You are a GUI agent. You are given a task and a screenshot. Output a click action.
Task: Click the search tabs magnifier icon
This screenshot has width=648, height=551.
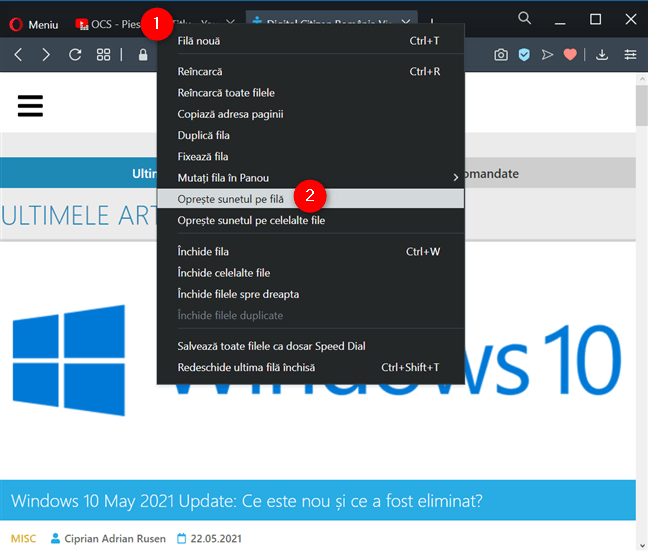(x=524, y=18)
